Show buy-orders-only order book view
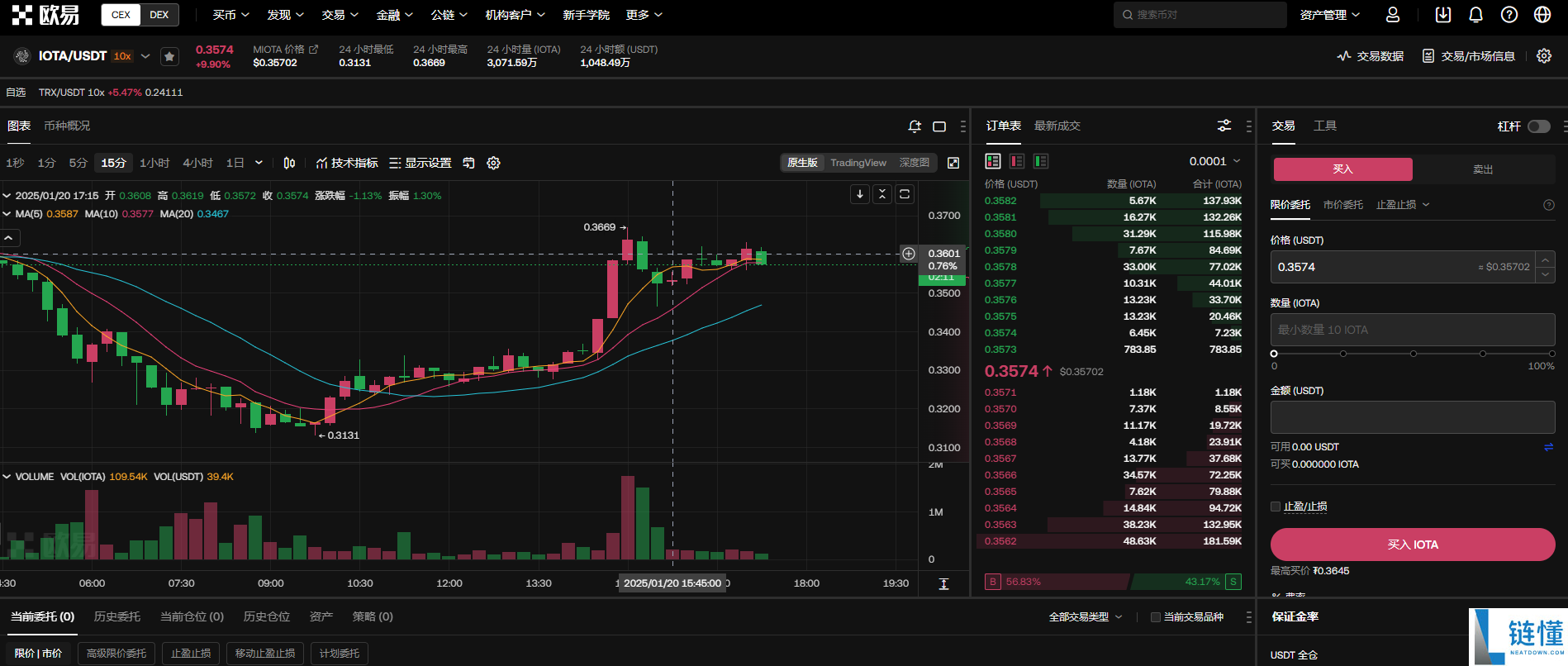Viewport: 1568px width, 666px height. click(1041, 161)
